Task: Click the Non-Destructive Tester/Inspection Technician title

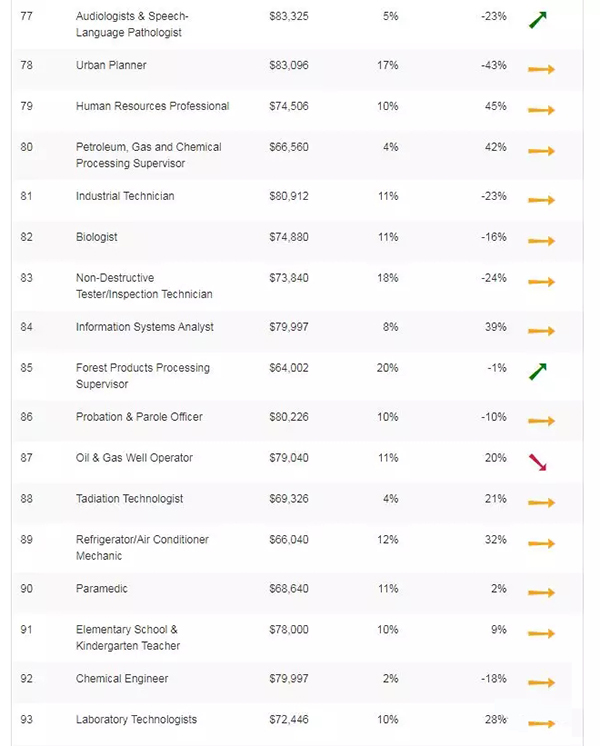Action: coord(144,286)
